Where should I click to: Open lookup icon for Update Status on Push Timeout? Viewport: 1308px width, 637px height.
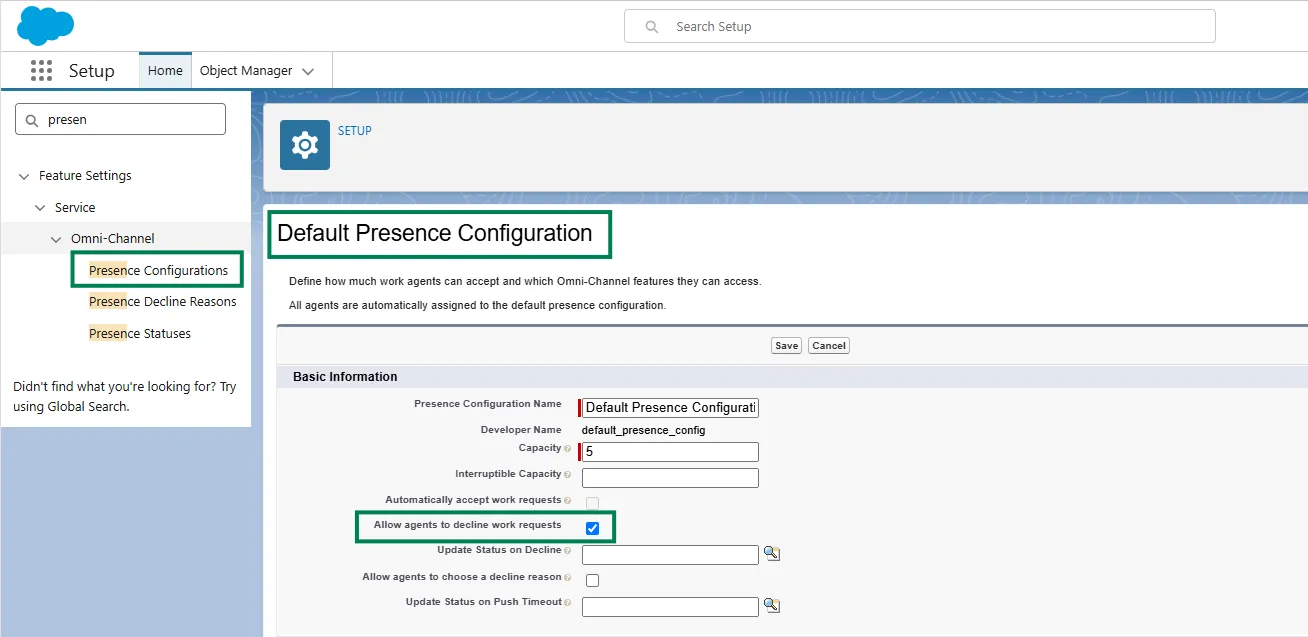click(771, 605)
